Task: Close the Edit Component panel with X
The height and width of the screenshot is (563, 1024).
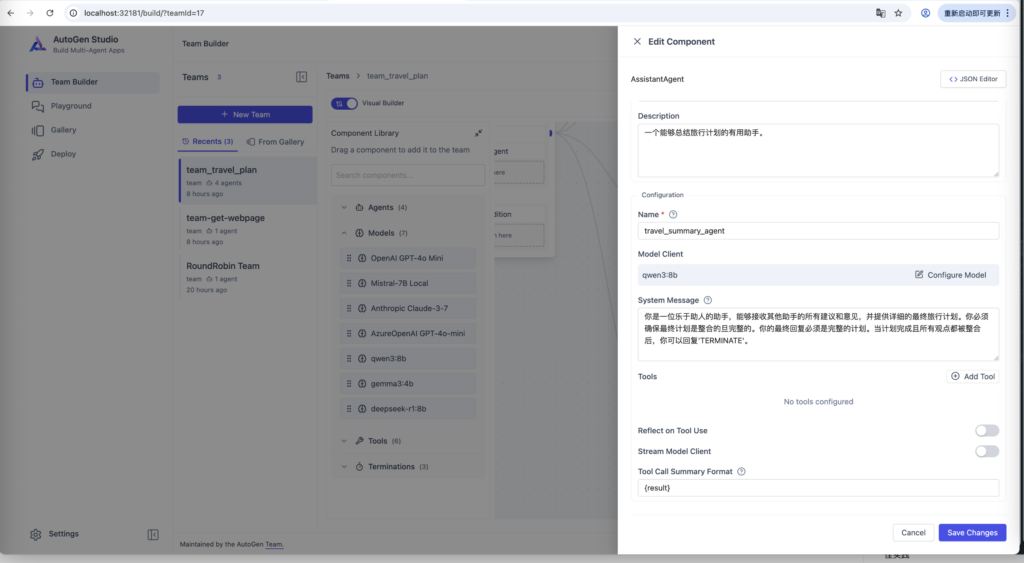Action: coord(637,41)
